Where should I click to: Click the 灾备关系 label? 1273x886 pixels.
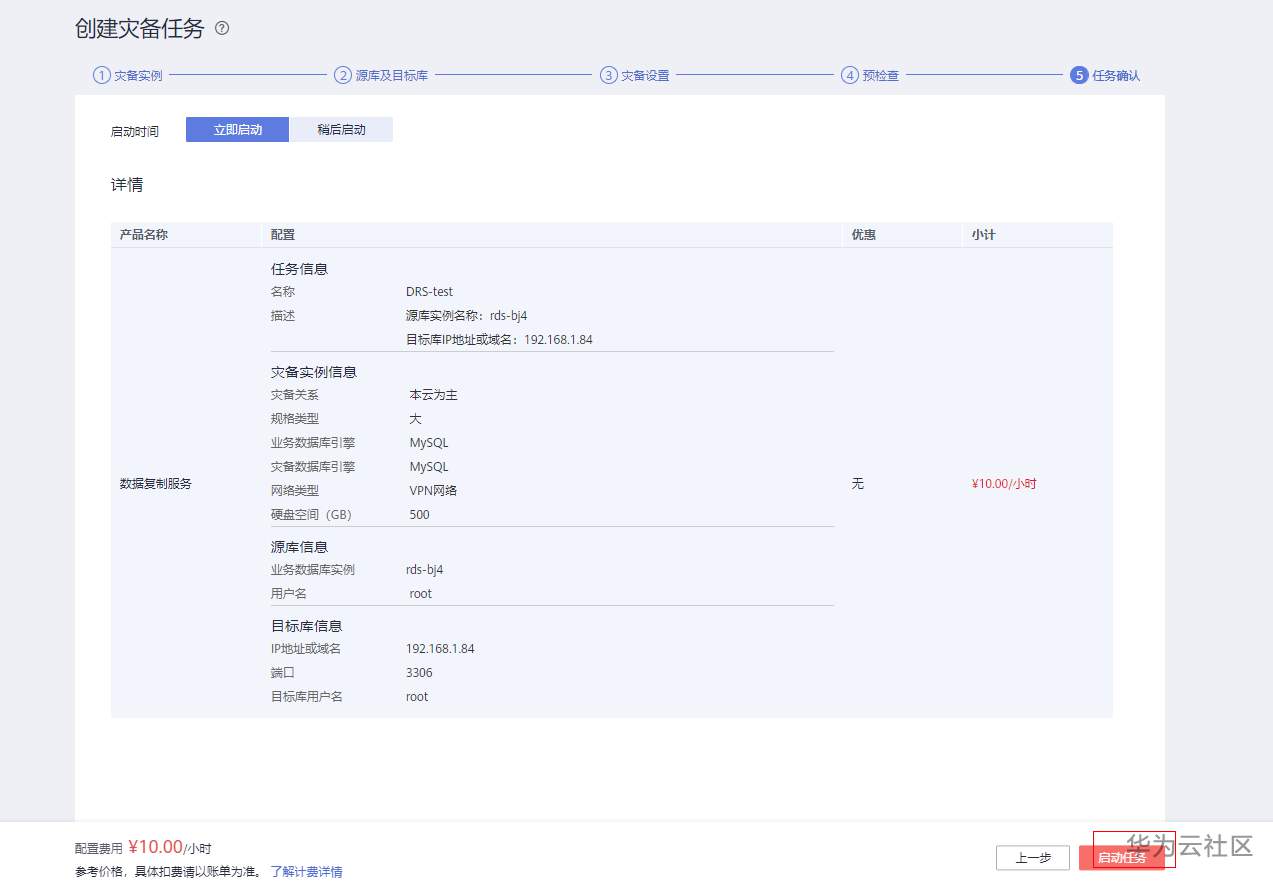point(295,395)
